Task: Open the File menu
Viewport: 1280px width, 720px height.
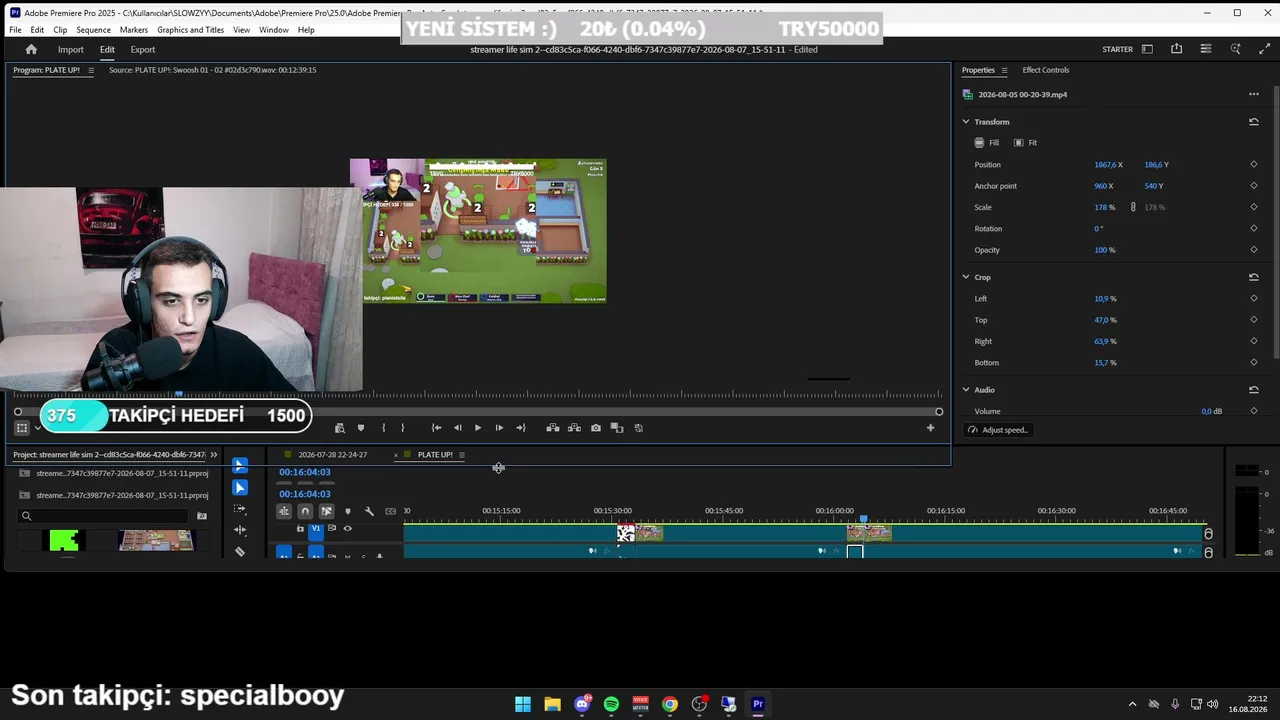Action: [15, 30]
